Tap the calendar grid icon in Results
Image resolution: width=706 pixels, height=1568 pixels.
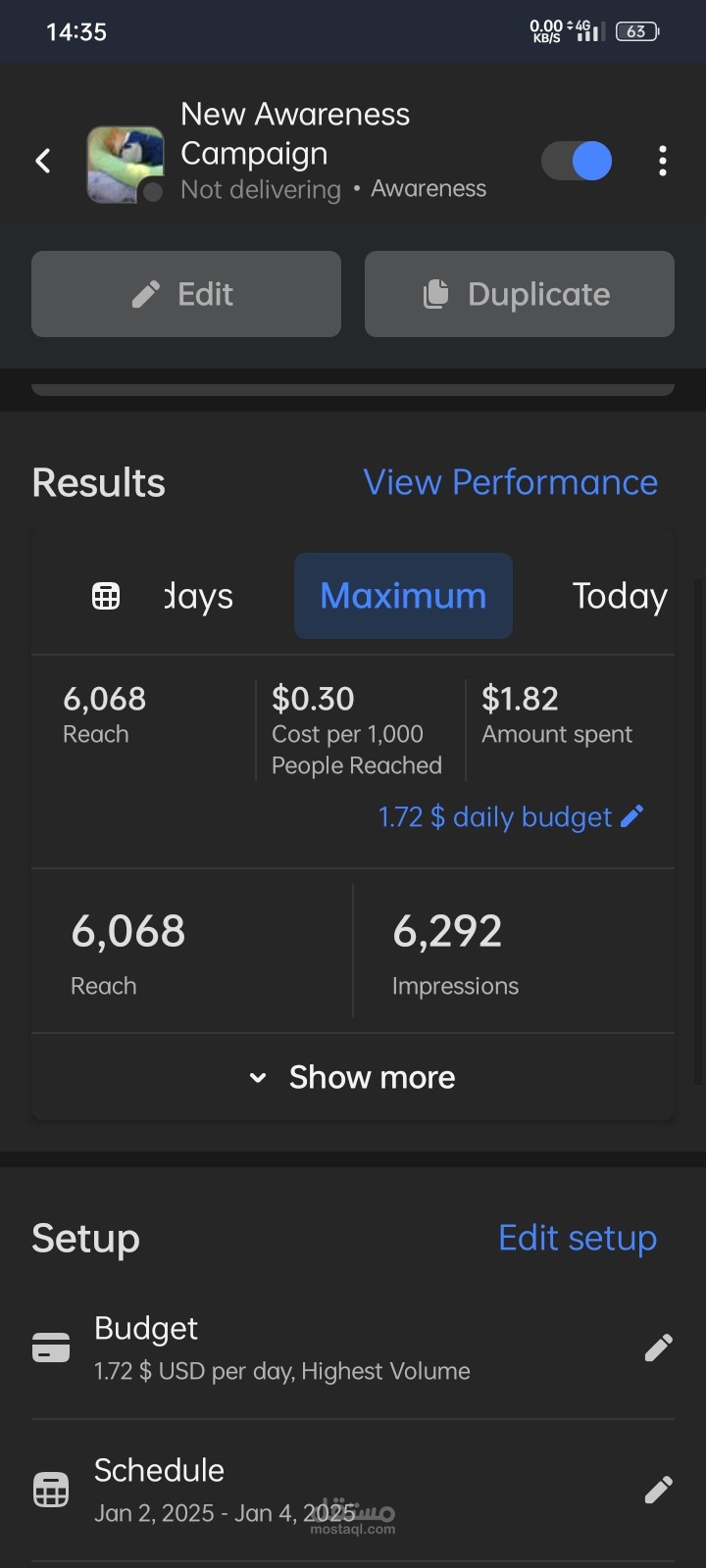[106, 596]
